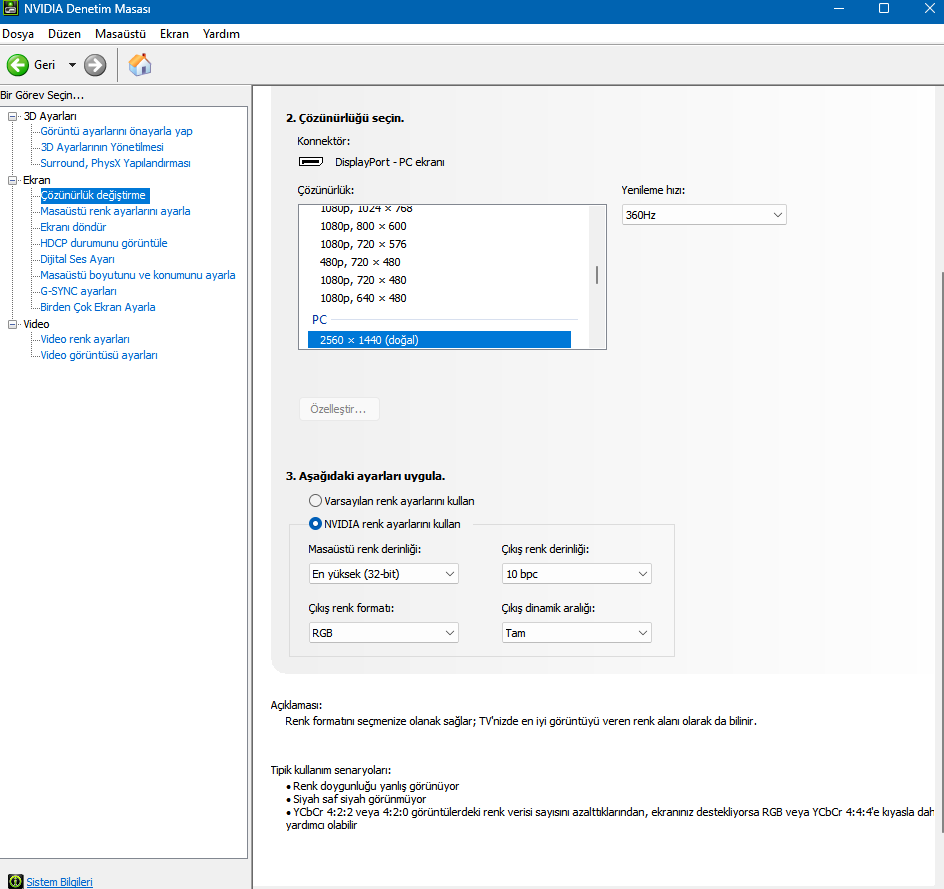Open Masaüstü renk derinliği dropdown
The height and width of the screenshot is (889, 944).
[384, 574]
